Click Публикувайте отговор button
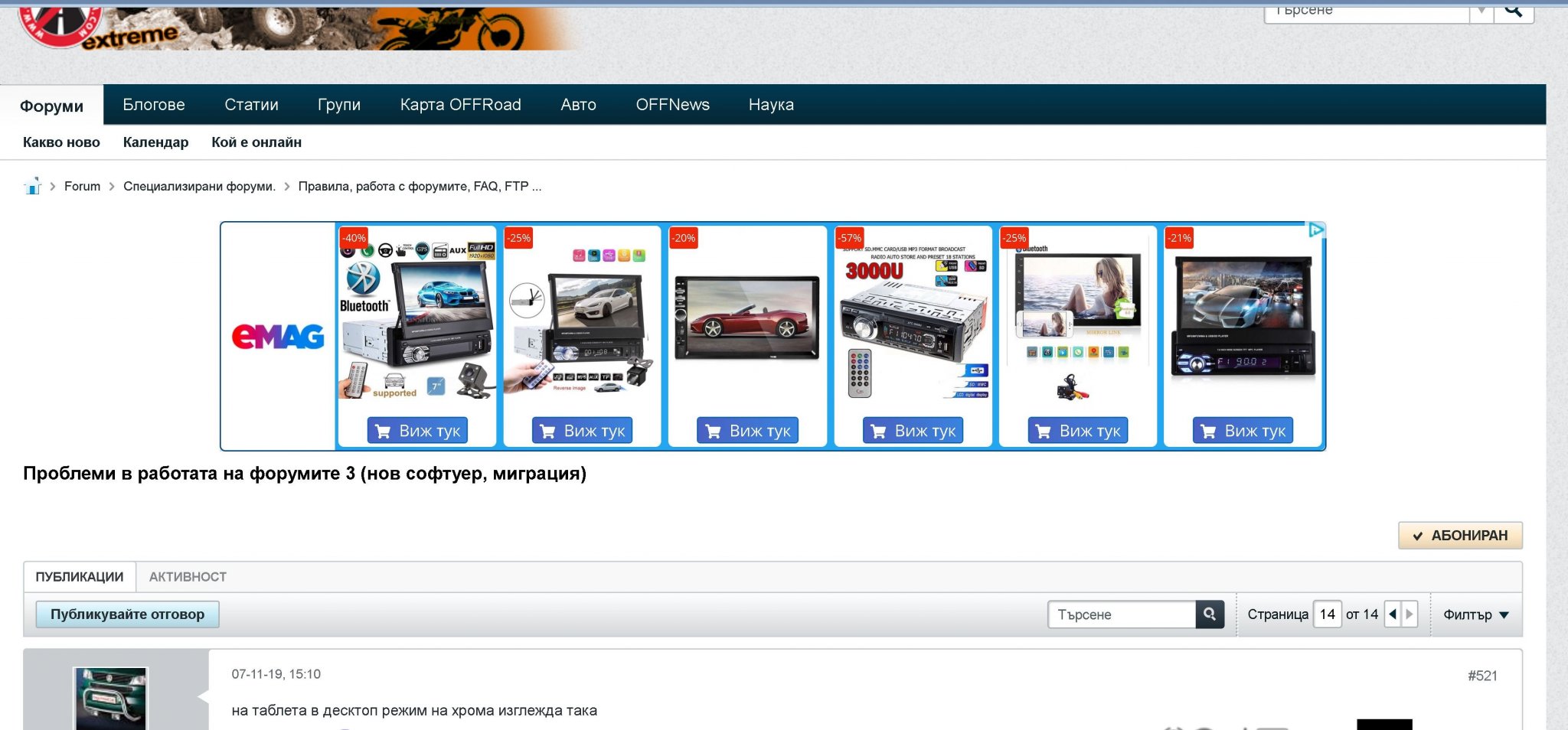Image resolution: width=1568 pixels, height=730 pixels. [x=128, y=614]
